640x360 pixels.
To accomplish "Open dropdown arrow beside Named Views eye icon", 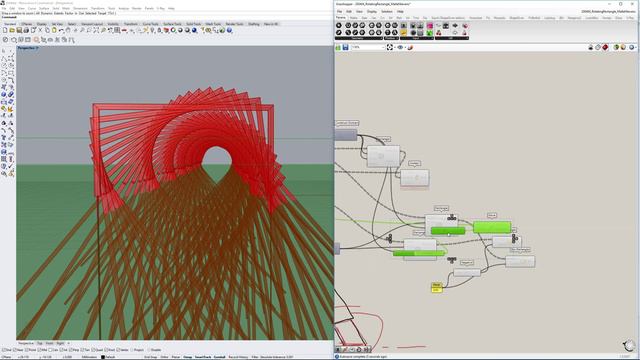I will coord(405,48).
